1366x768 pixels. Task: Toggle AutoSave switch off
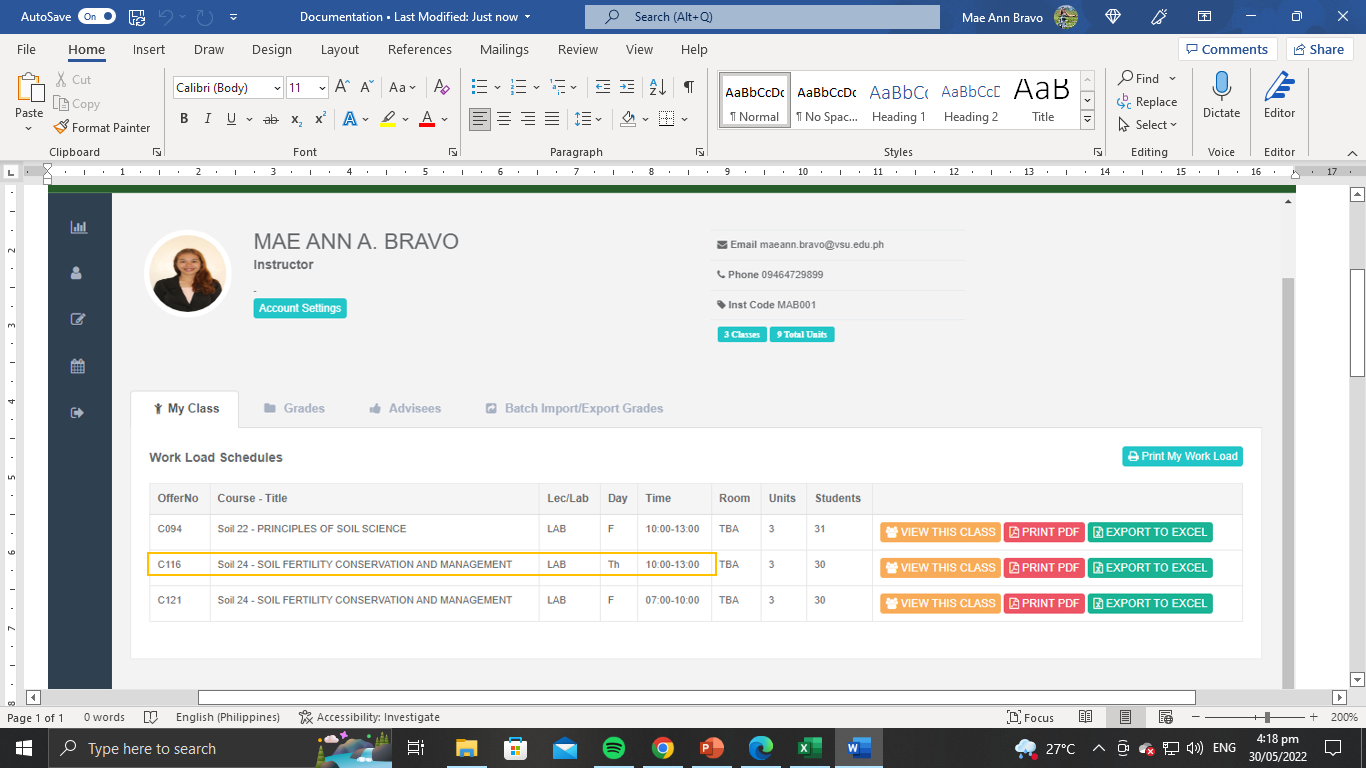[x=97, y=17]
